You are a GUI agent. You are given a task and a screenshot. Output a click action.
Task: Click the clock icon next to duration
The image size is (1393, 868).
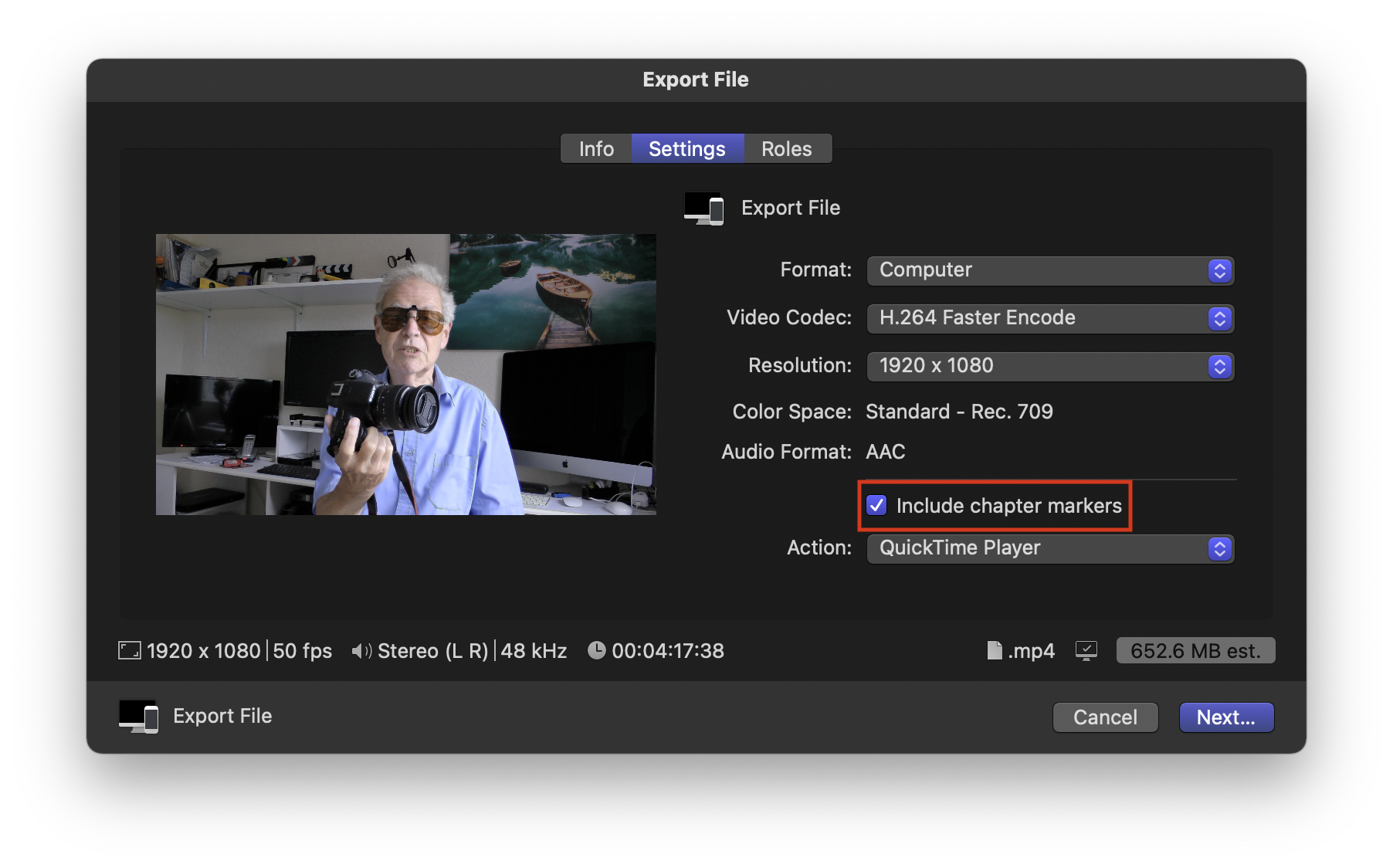(x=596, y=650)
